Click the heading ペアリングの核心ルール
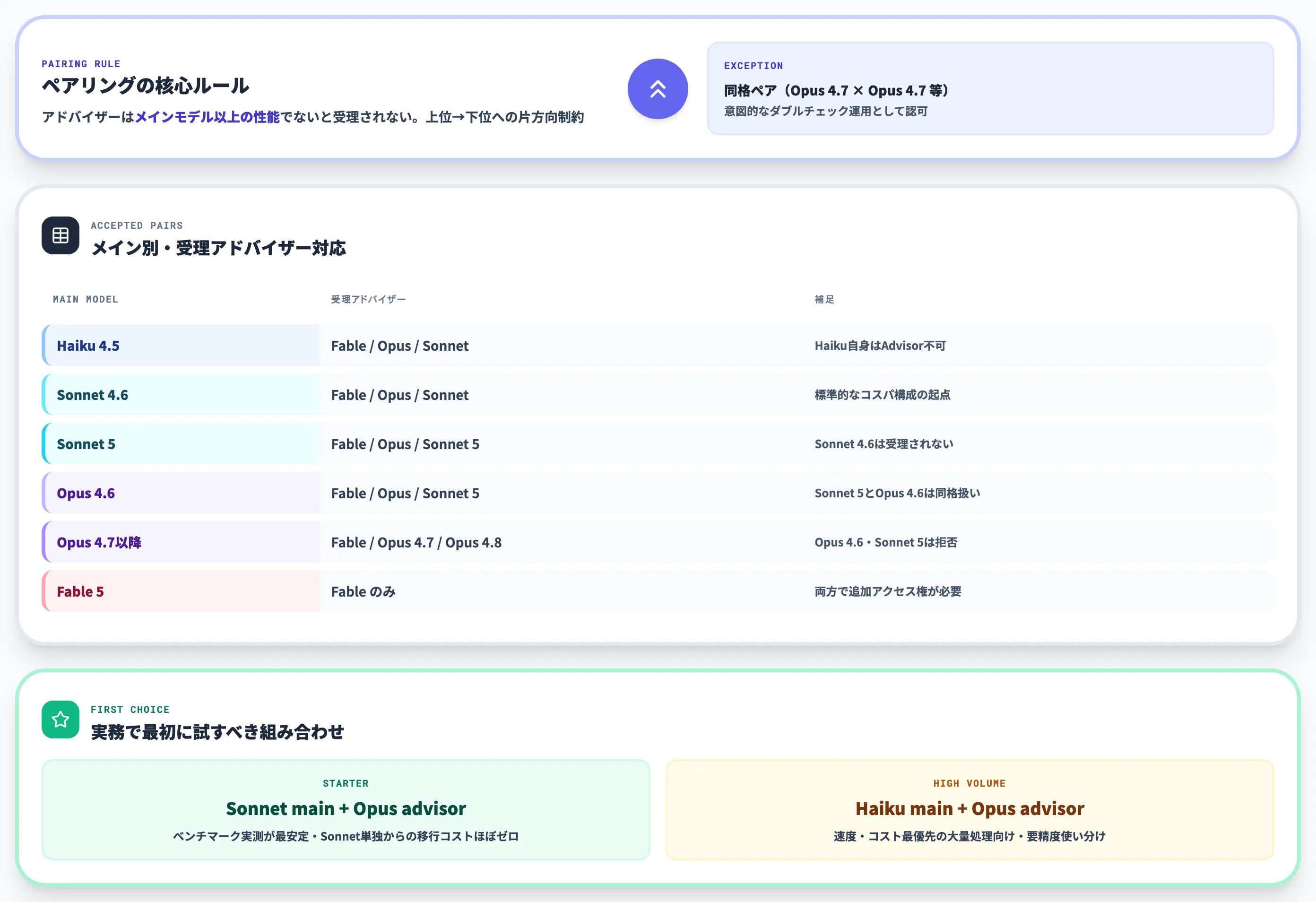This screenshot has height=902, width=1316. click(x=146, y=86)
